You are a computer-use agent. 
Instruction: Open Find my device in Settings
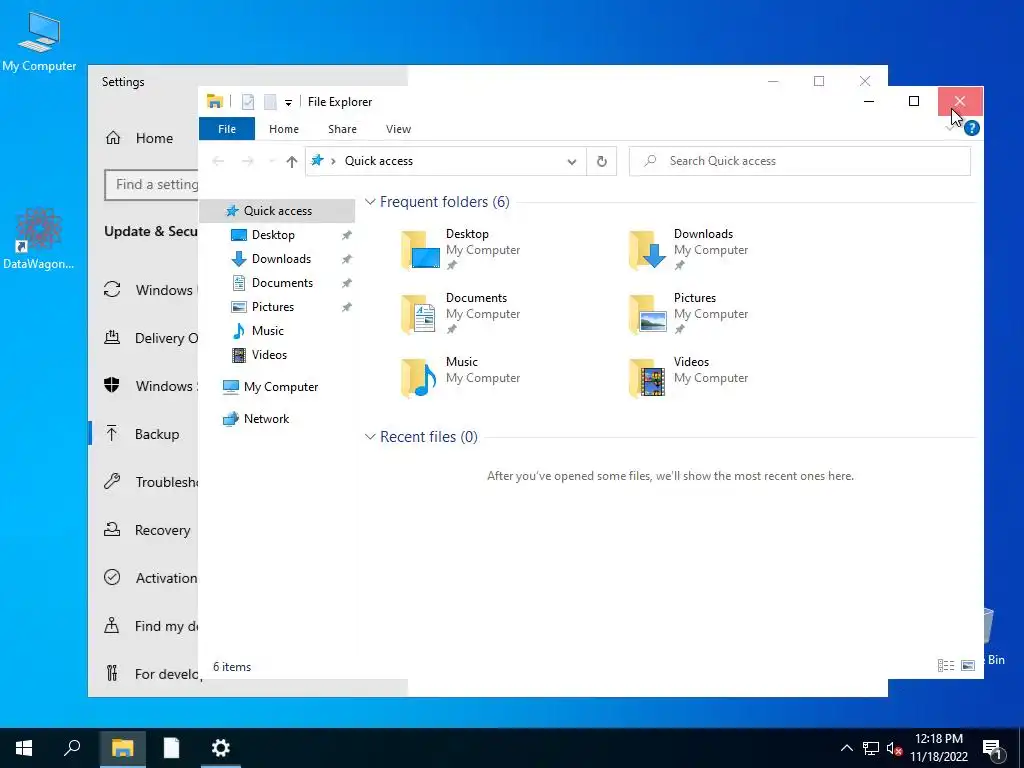(149, 626)
